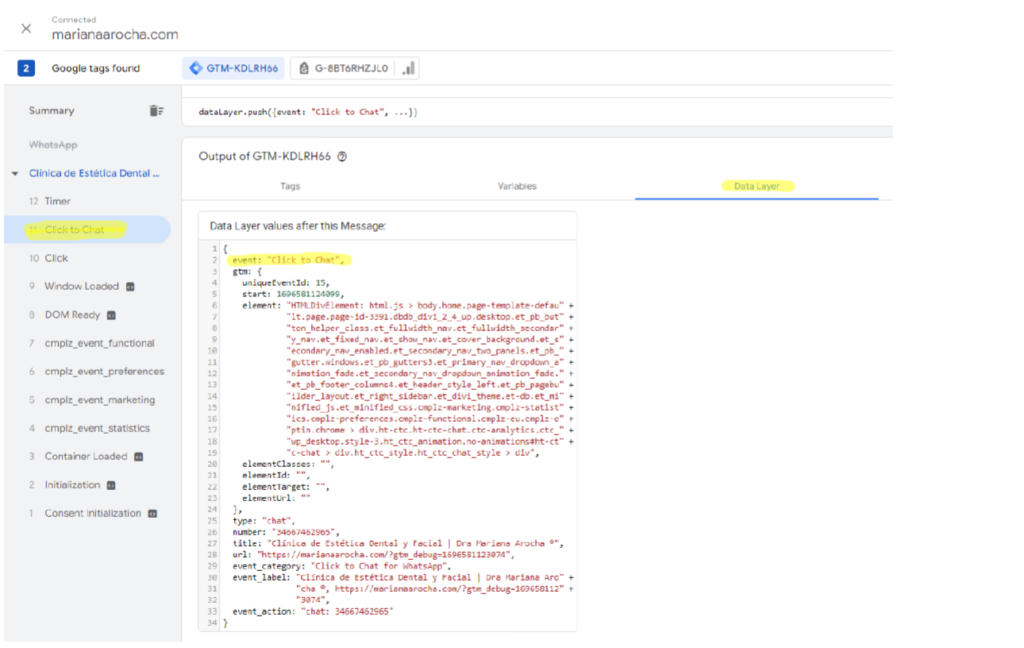Select event 8 DOM Ready
The image size is (1024, 648).
(x=87, y=315)
